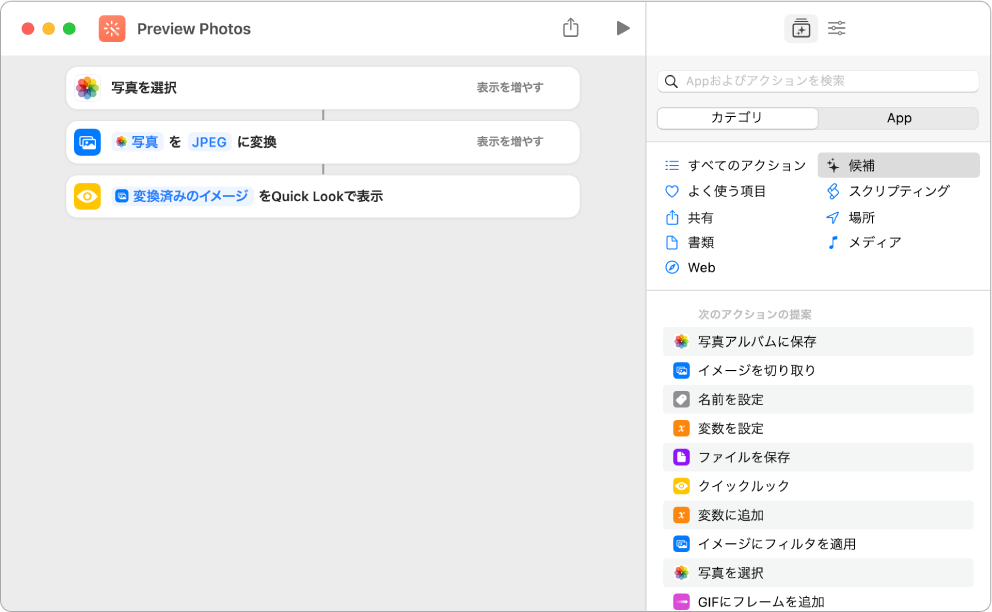This screenshot has height=612, width=992.
Task: Click the compass icon beside Web
Action: [672, 268]
